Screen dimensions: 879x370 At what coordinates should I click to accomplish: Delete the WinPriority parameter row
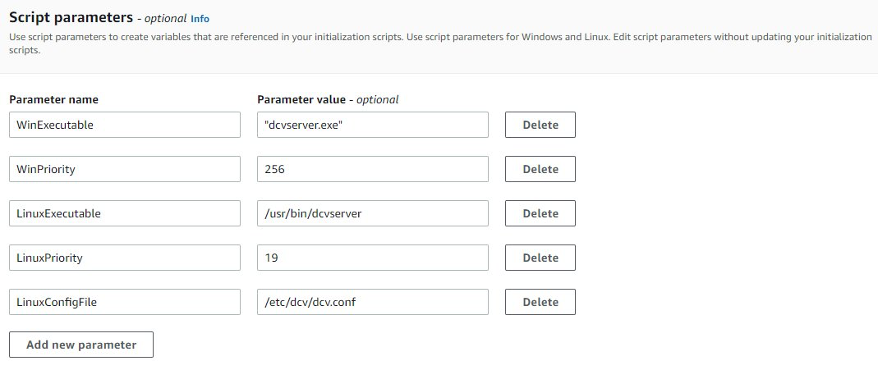540,169
